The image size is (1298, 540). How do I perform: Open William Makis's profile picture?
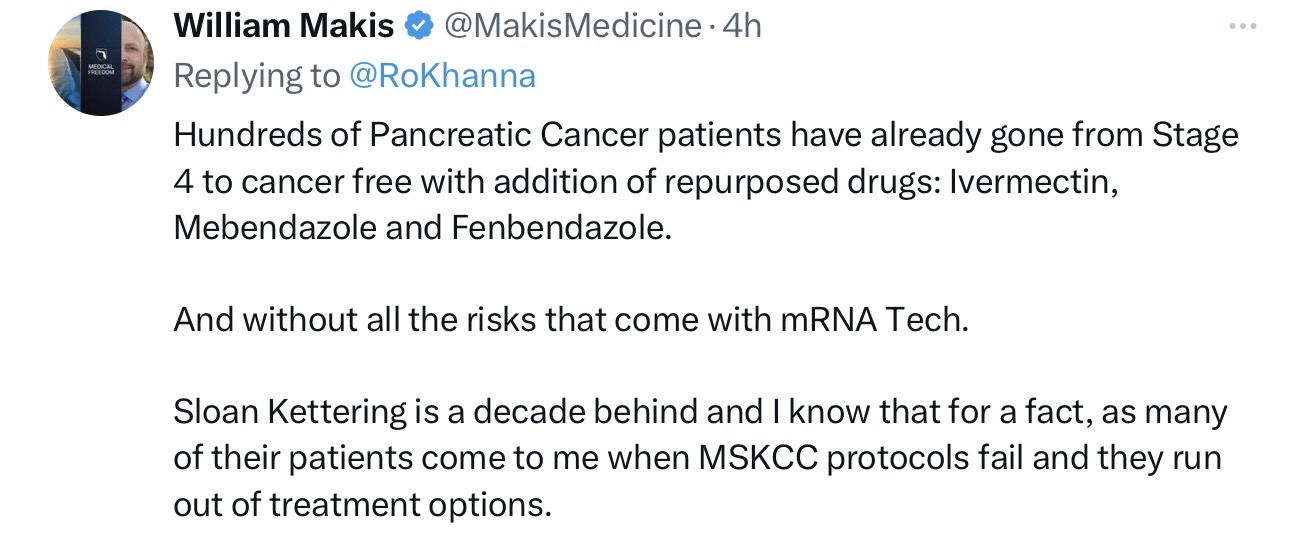tap(101, 65)
